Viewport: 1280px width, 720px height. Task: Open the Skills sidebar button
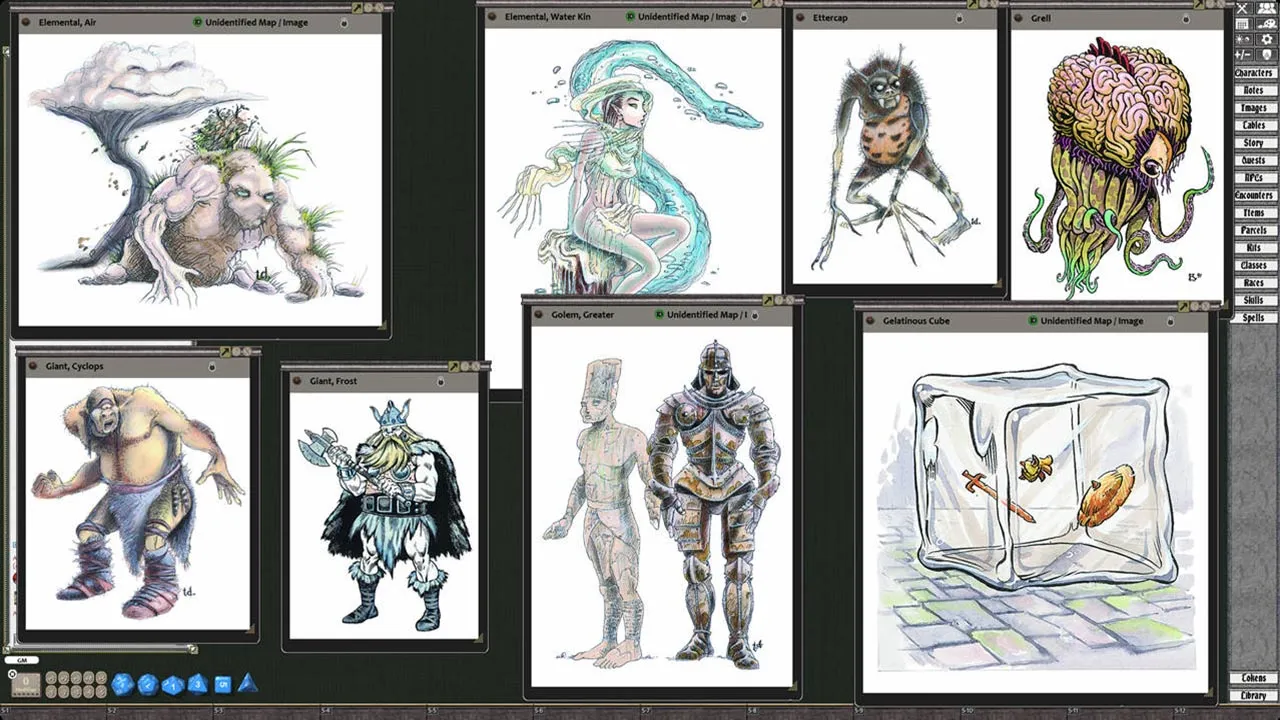[1253, 300]
